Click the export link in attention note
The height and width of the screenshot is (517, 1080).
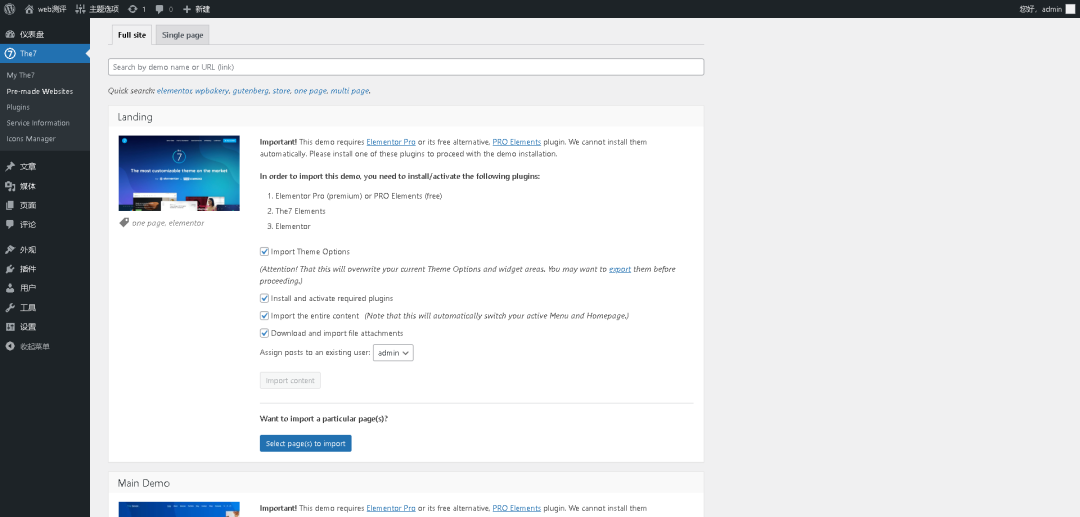[x=620, y=269]
